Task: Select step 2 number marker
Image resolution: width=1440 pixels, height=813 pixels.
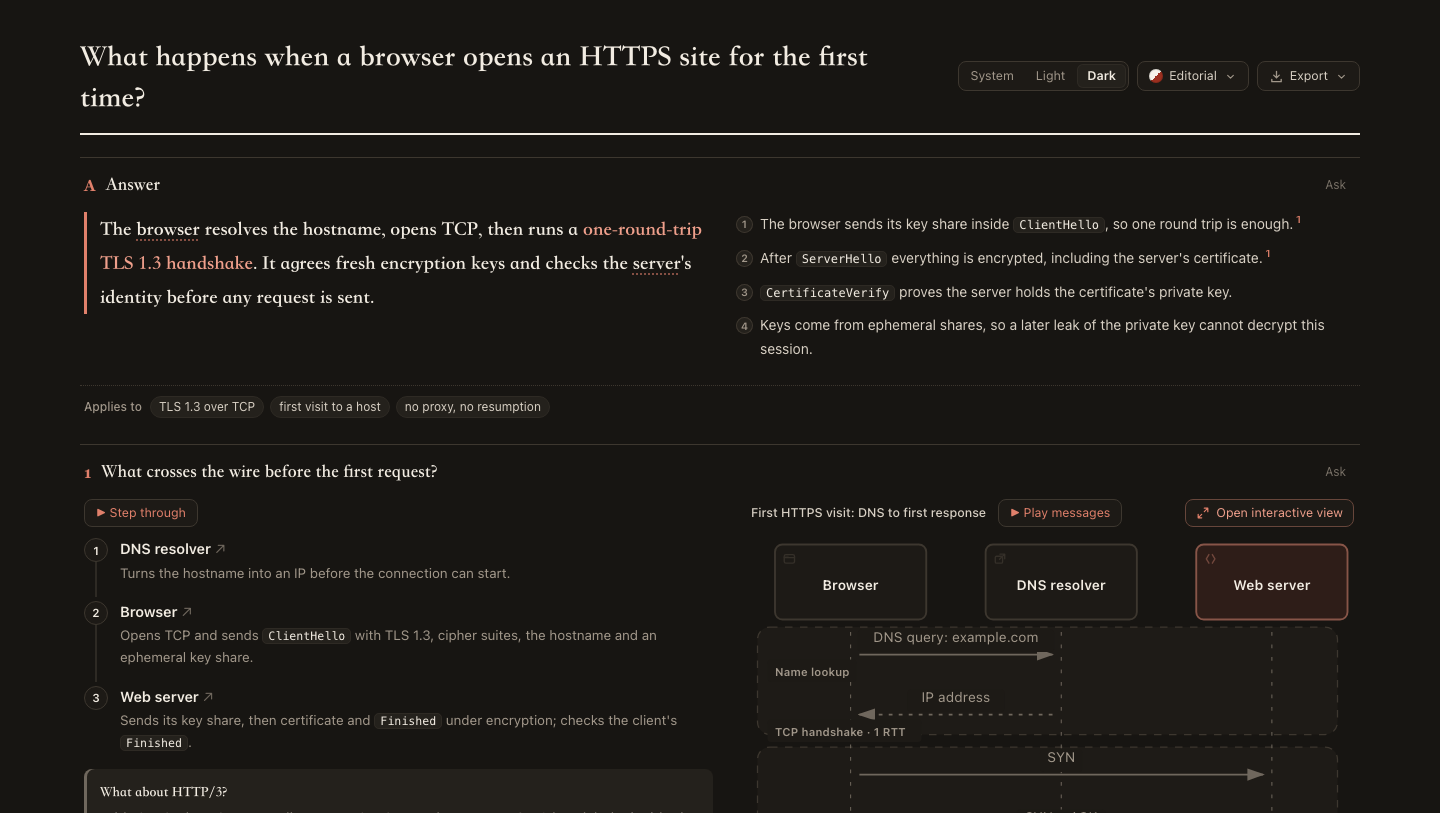Action: [x=96, y=613]
